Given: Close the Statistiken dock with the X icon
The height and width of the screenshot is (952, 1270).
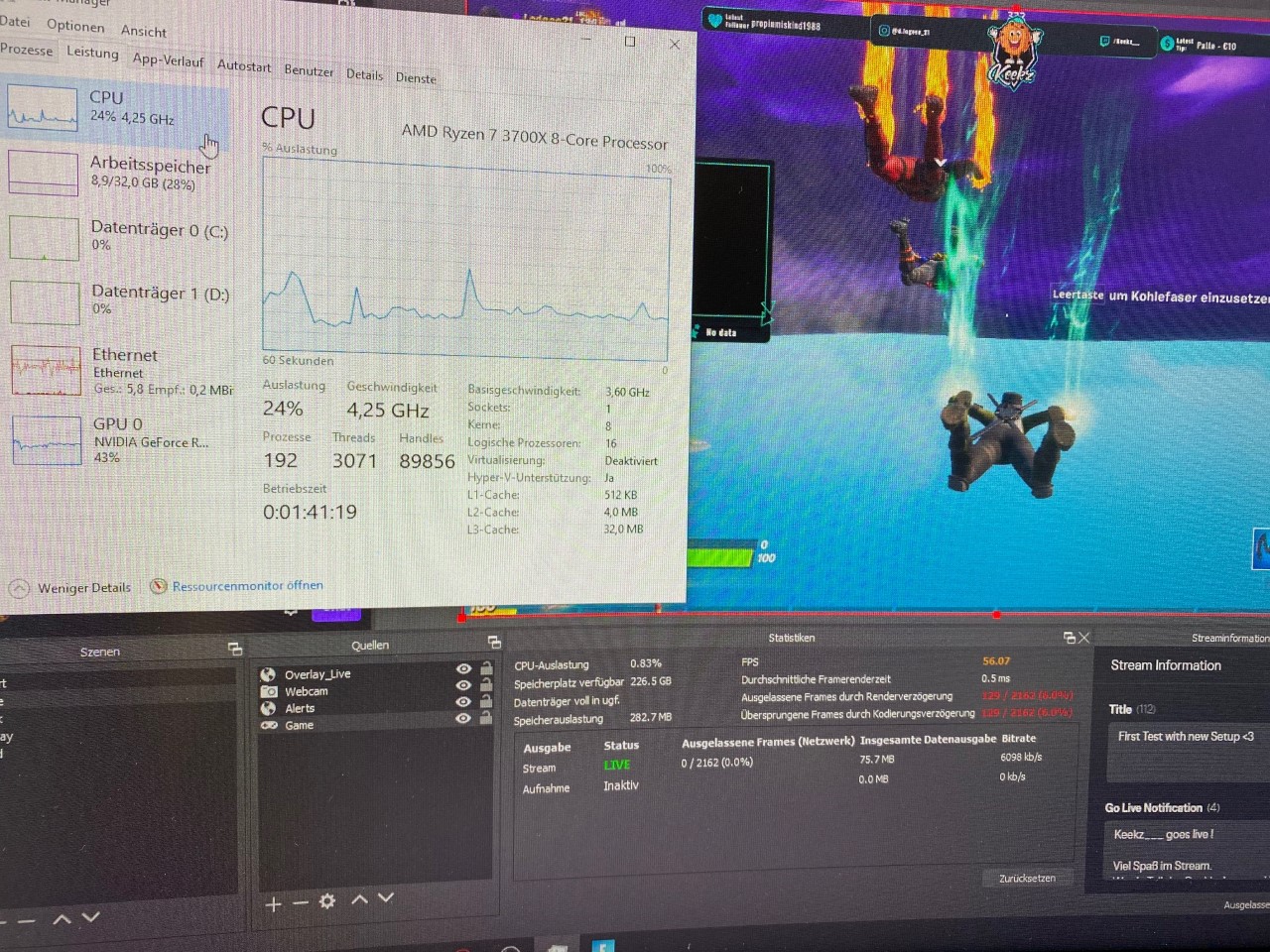Looking at the screenshot, I should point(1083,638).
